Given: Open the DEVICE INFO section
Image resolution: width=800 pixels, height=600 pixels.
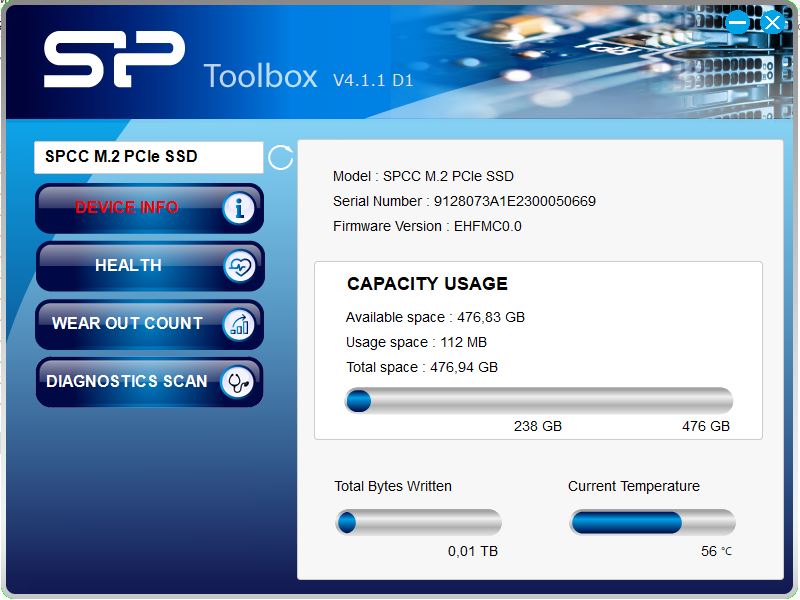Looking at the screenshot, I should (149, 208).
